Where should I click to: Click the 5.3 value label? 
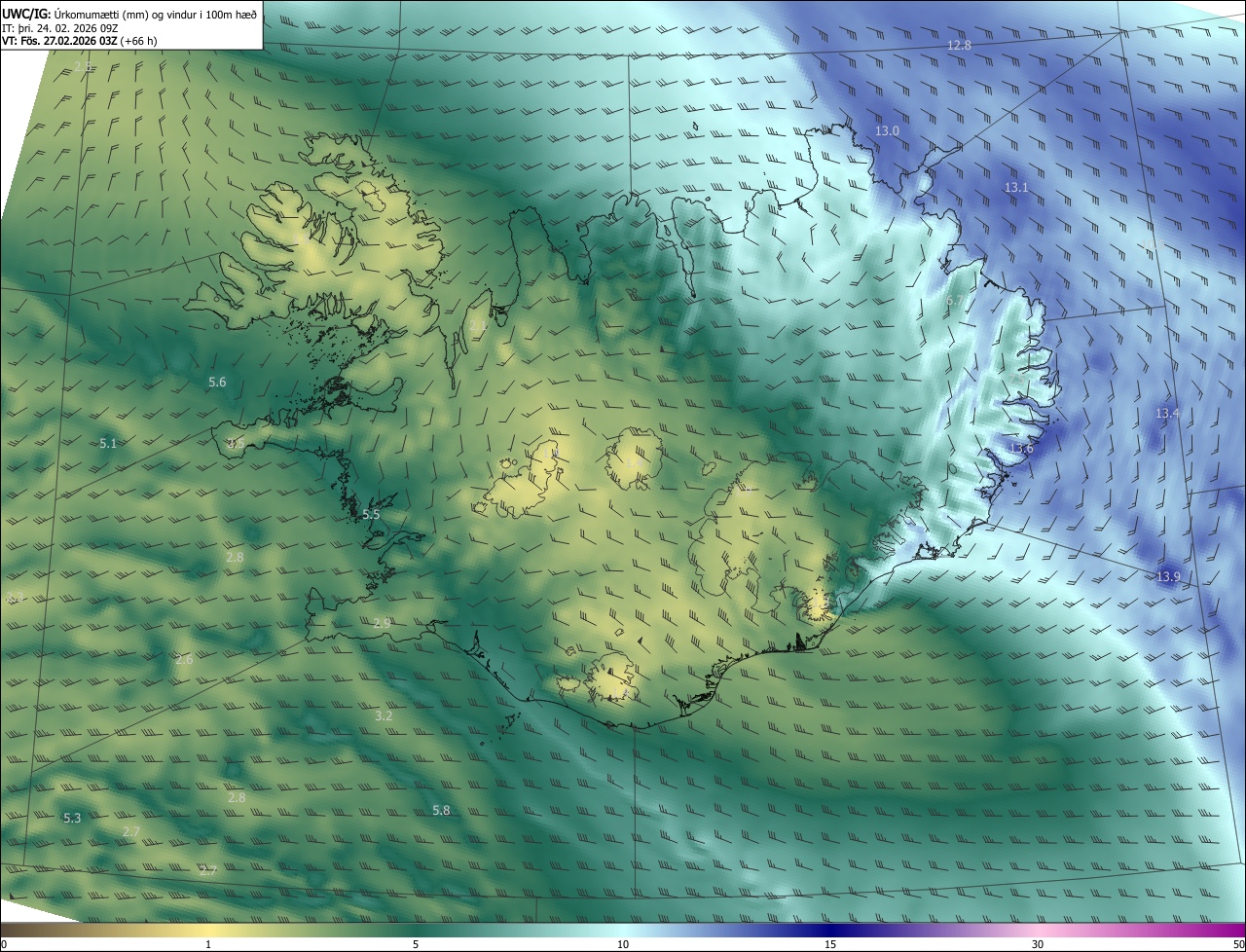pyautogui.click(x=72, y=818)
